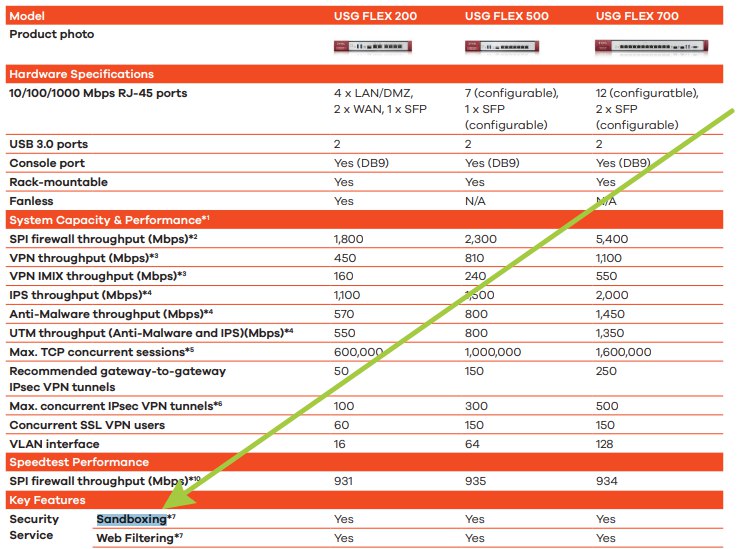Select the '12 (configuratble), 2 x SFP' cell

[647, 109]
